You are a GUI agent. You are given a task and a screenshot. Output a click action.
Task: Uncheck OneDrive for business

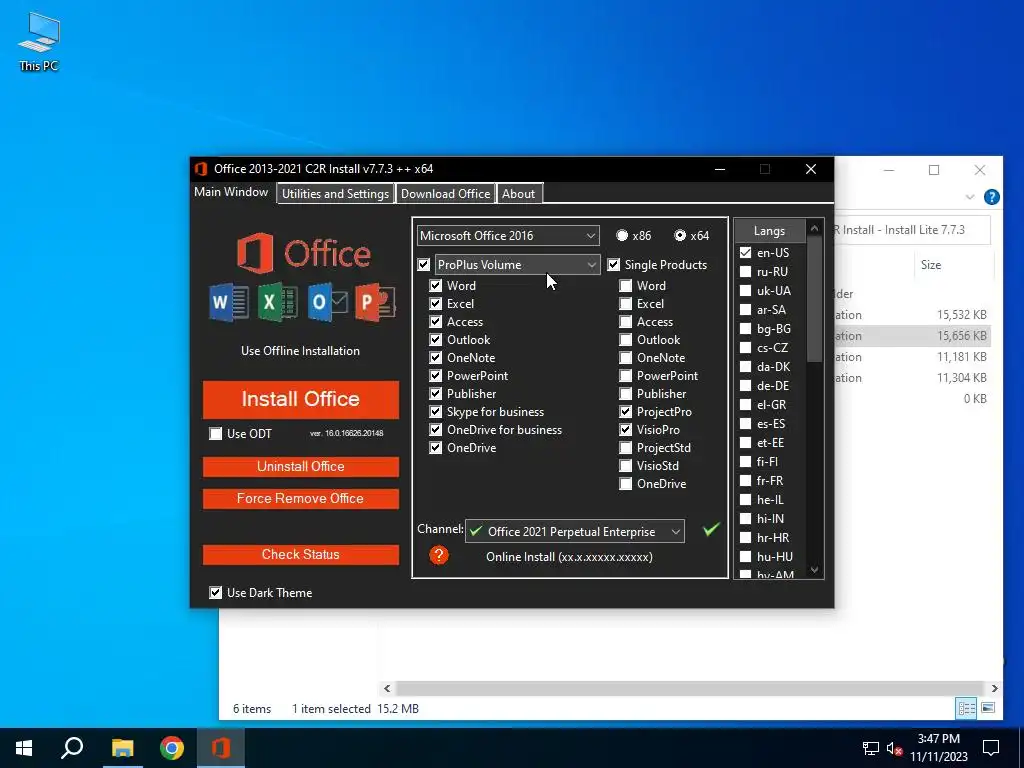(x=436, y=430)
